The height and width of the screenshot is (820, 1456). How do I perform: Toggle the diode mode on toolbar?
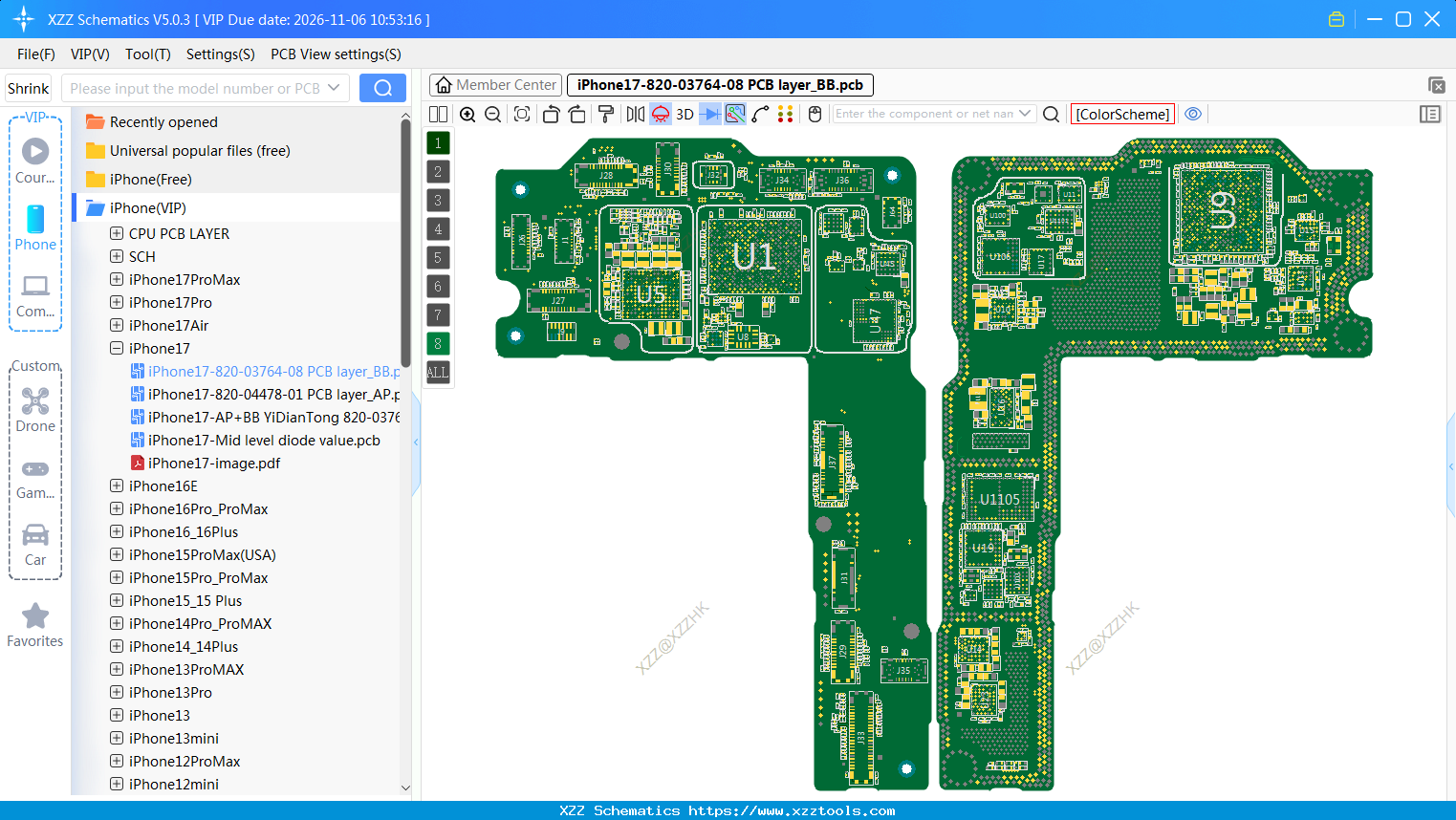coord(708,114)
